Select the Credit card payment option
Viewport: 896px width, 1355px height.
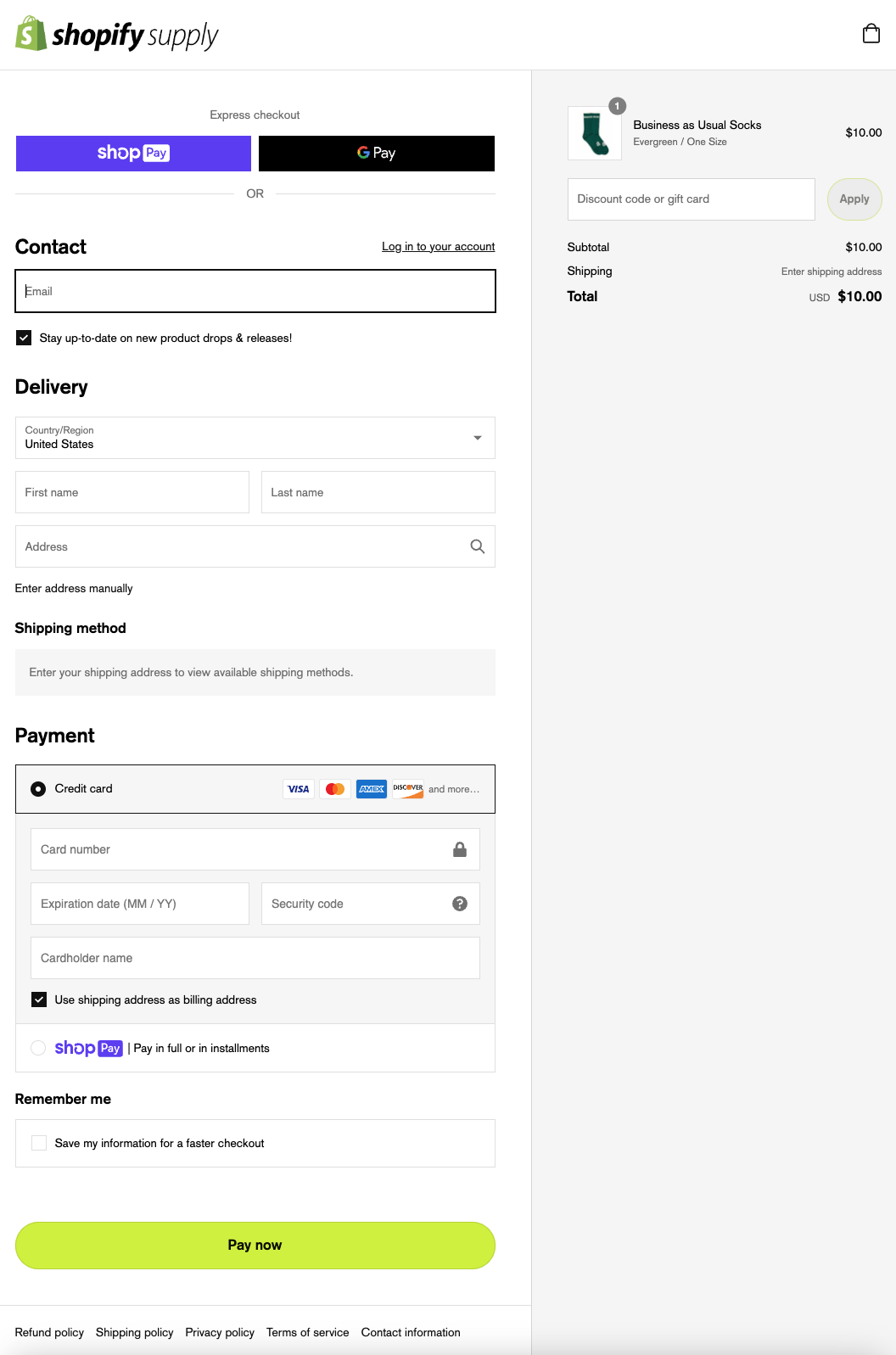[38, 789]
